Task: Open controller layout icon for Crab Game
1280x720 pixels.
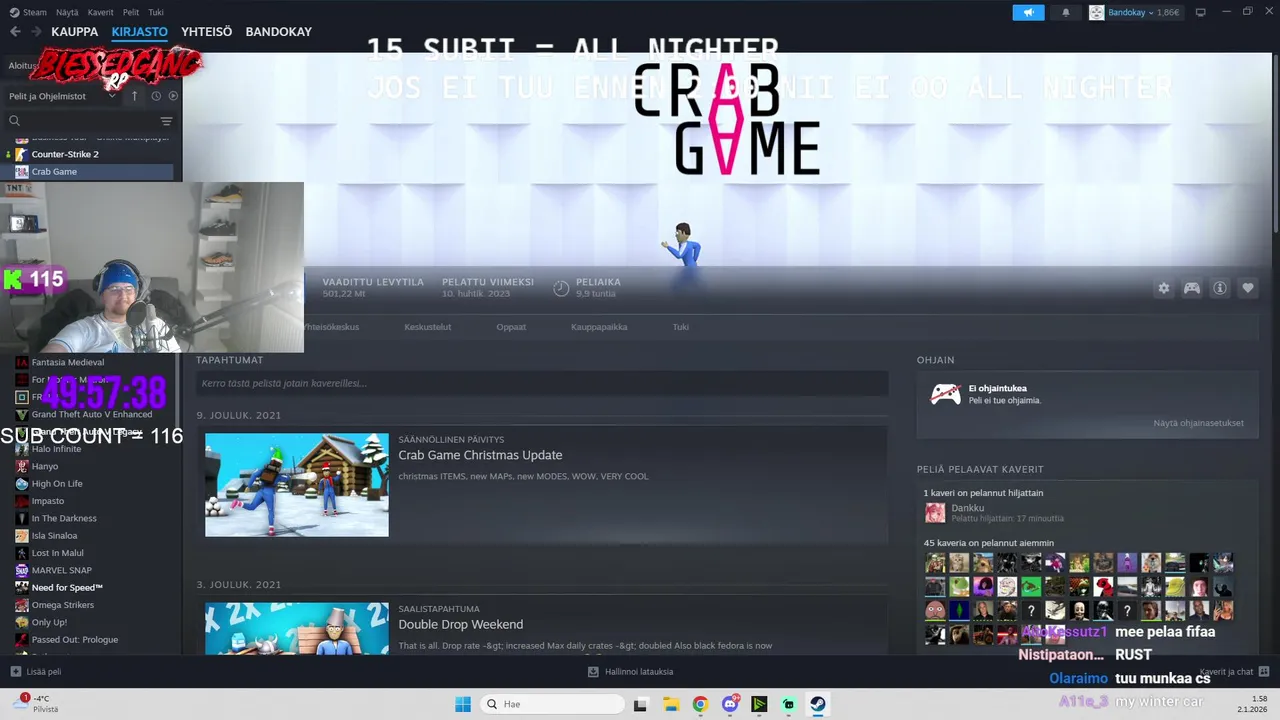Action: tap(1192, 288)
